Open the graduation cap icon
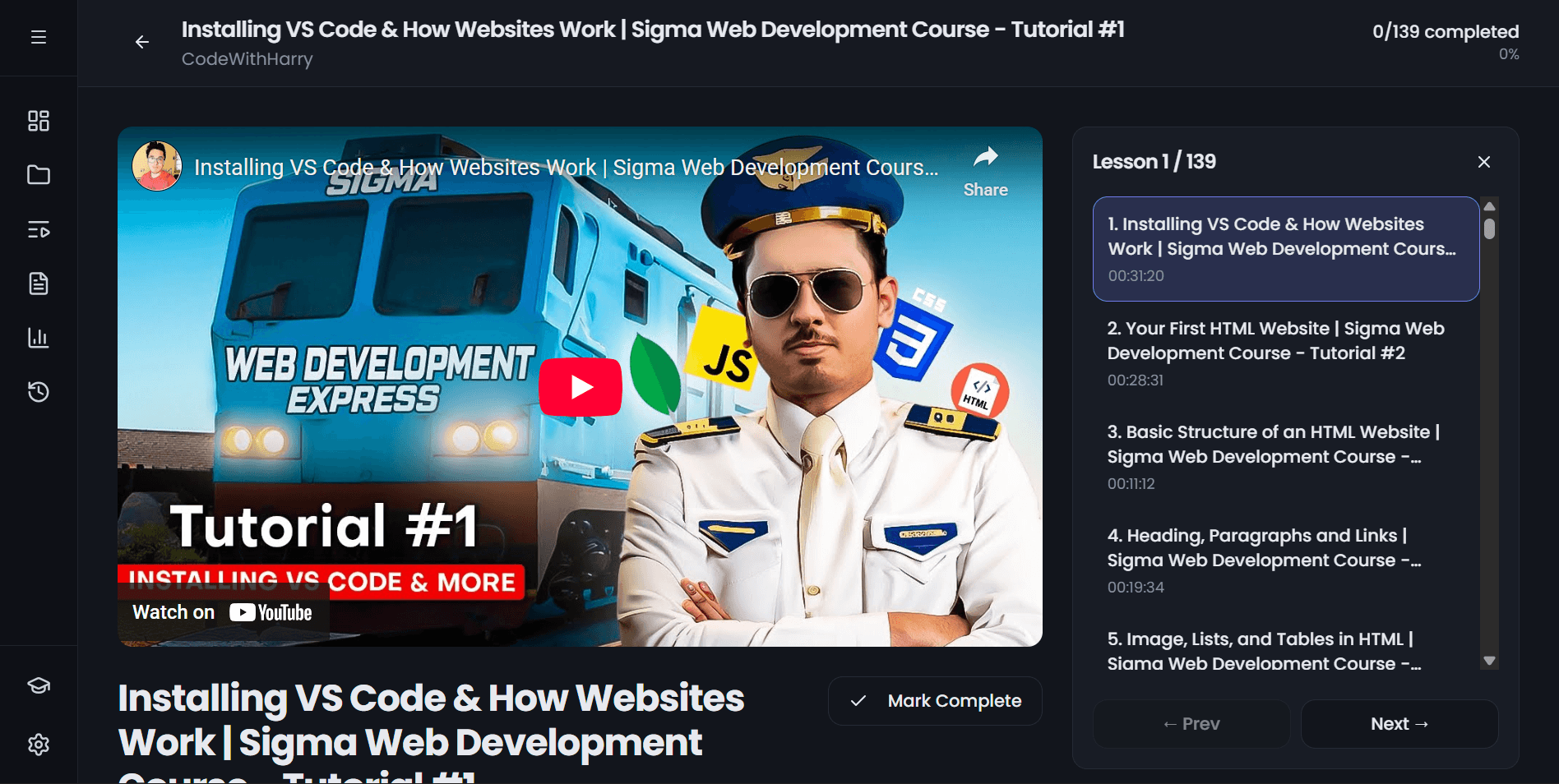Viewport: 1559px width, 784px height. (x=39, y=685)
